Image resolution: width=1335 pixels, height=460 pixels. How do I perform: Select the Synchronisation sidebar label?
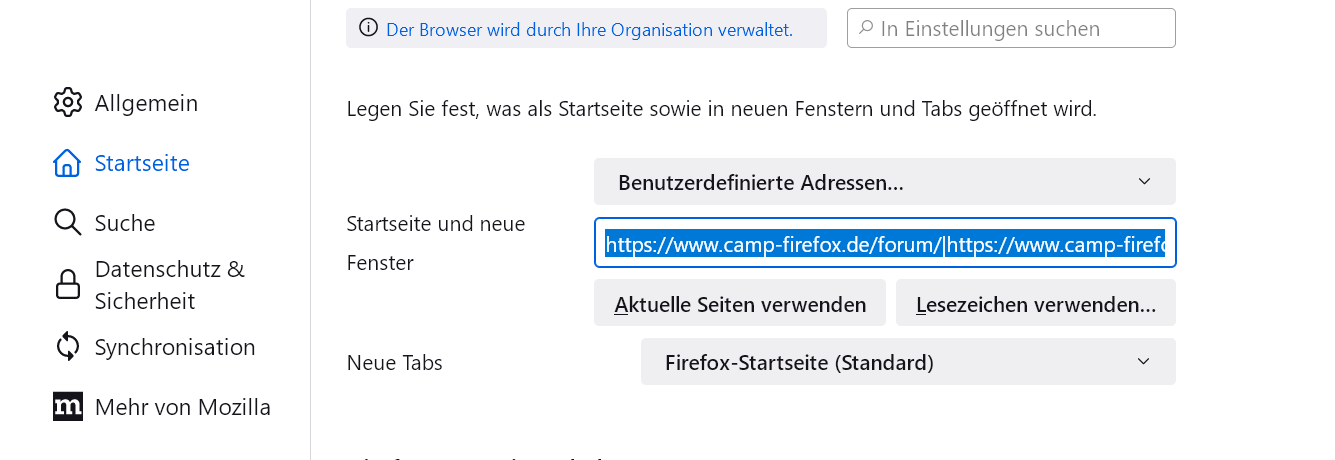[175, 347]
